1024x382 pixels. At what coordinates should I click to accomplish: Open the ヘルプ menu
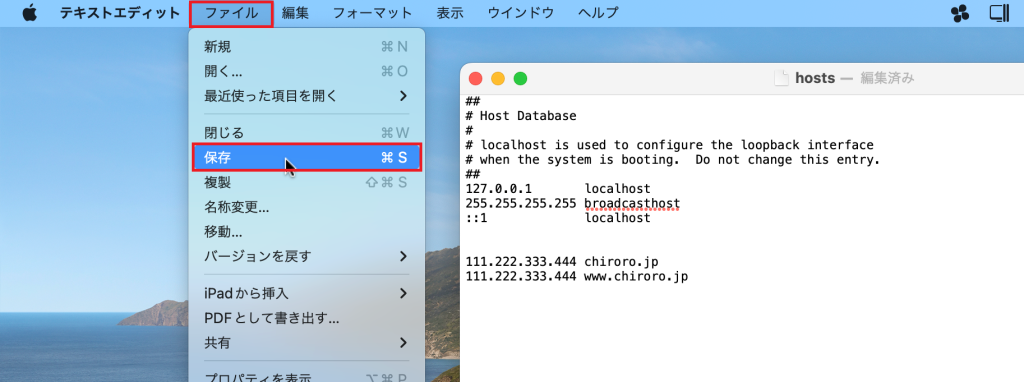pos(598,13)
